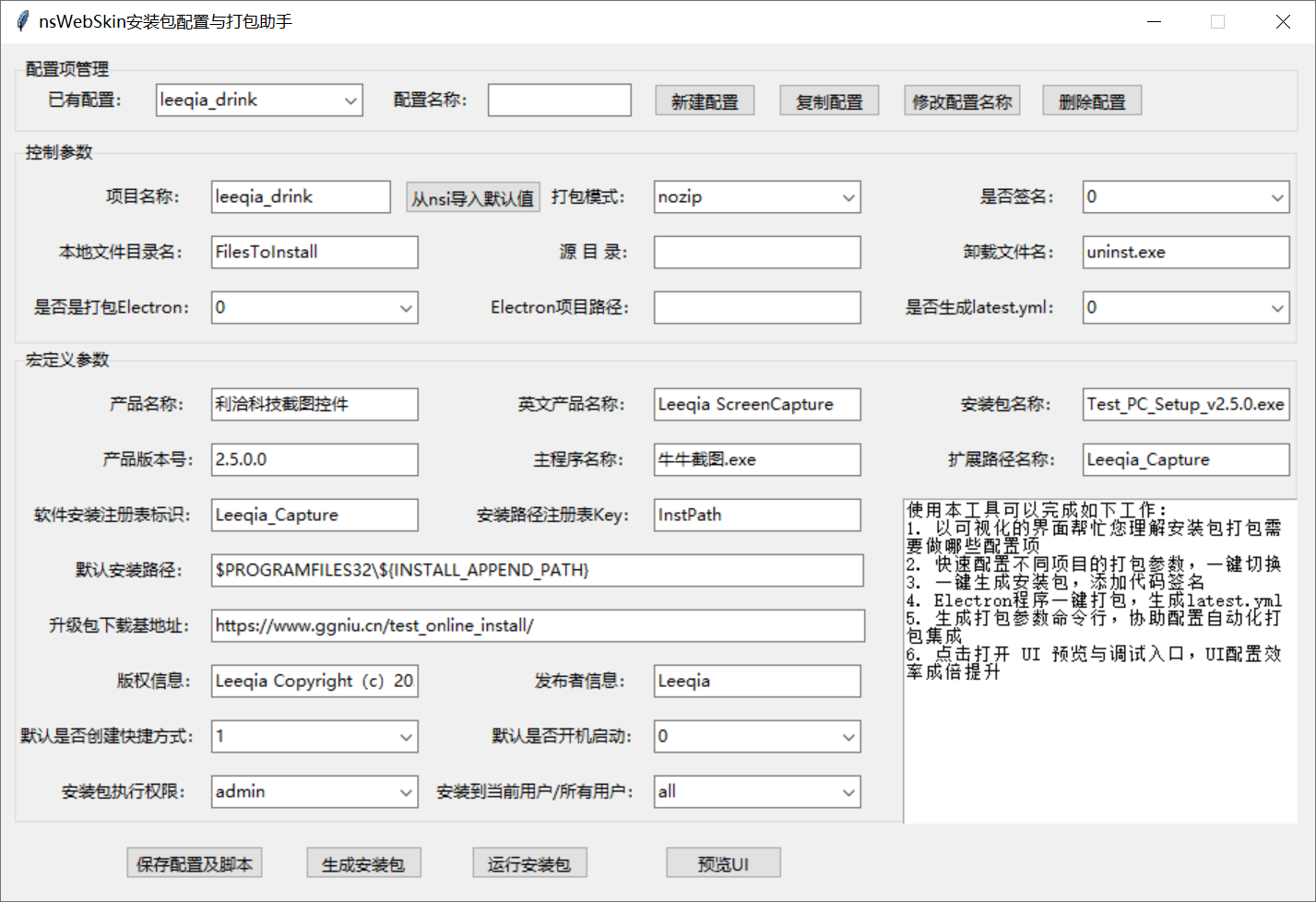Close the nsWebSkin window

click(x=1283, y=21)
